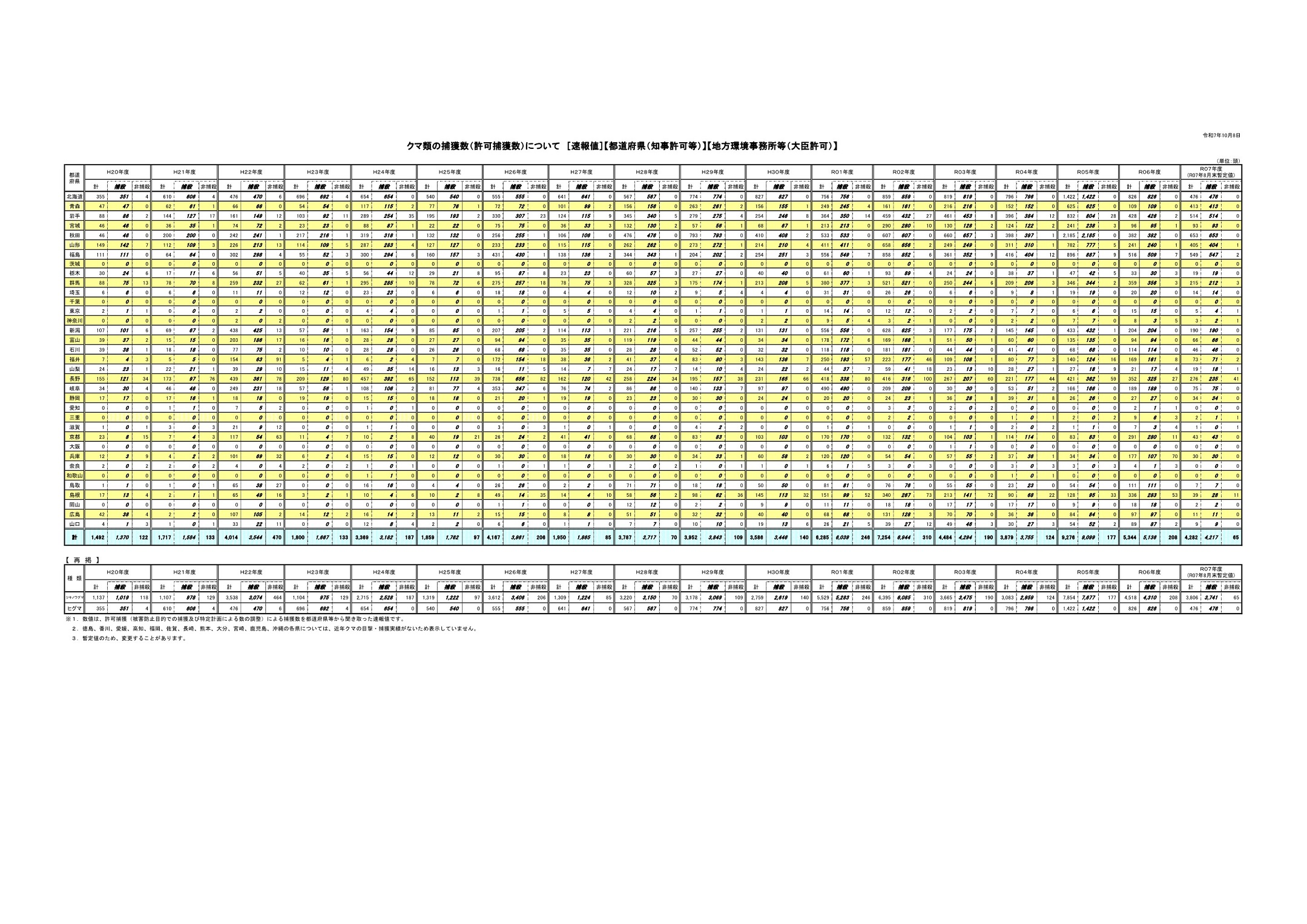The height and width of the screenshot is (924, 1307).
Task: Click the 計 total row label in cyan row
Action: pos(74,537)
